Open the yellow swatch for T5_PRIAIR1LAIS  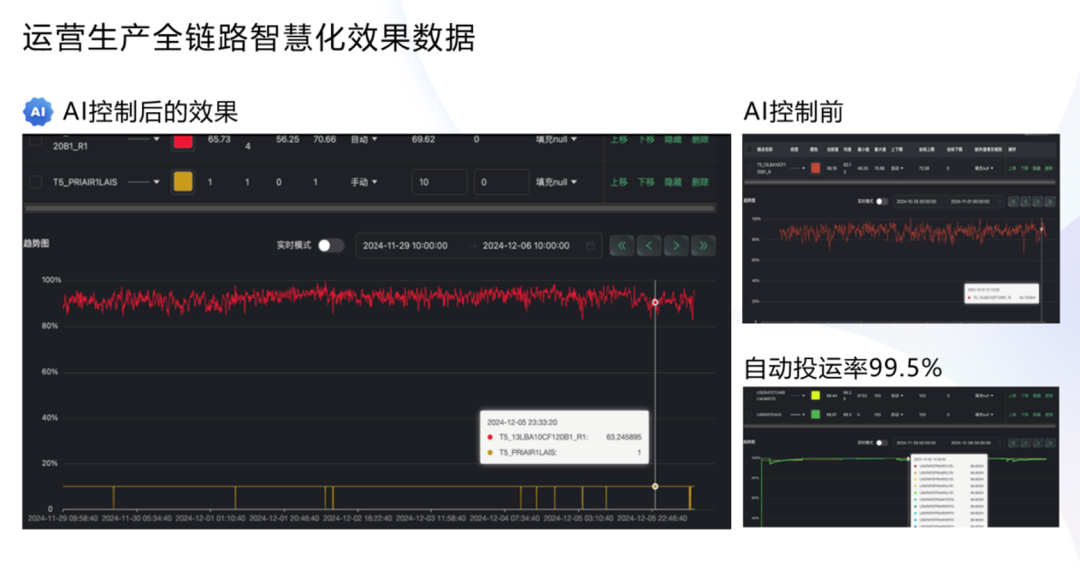(183, 182)
